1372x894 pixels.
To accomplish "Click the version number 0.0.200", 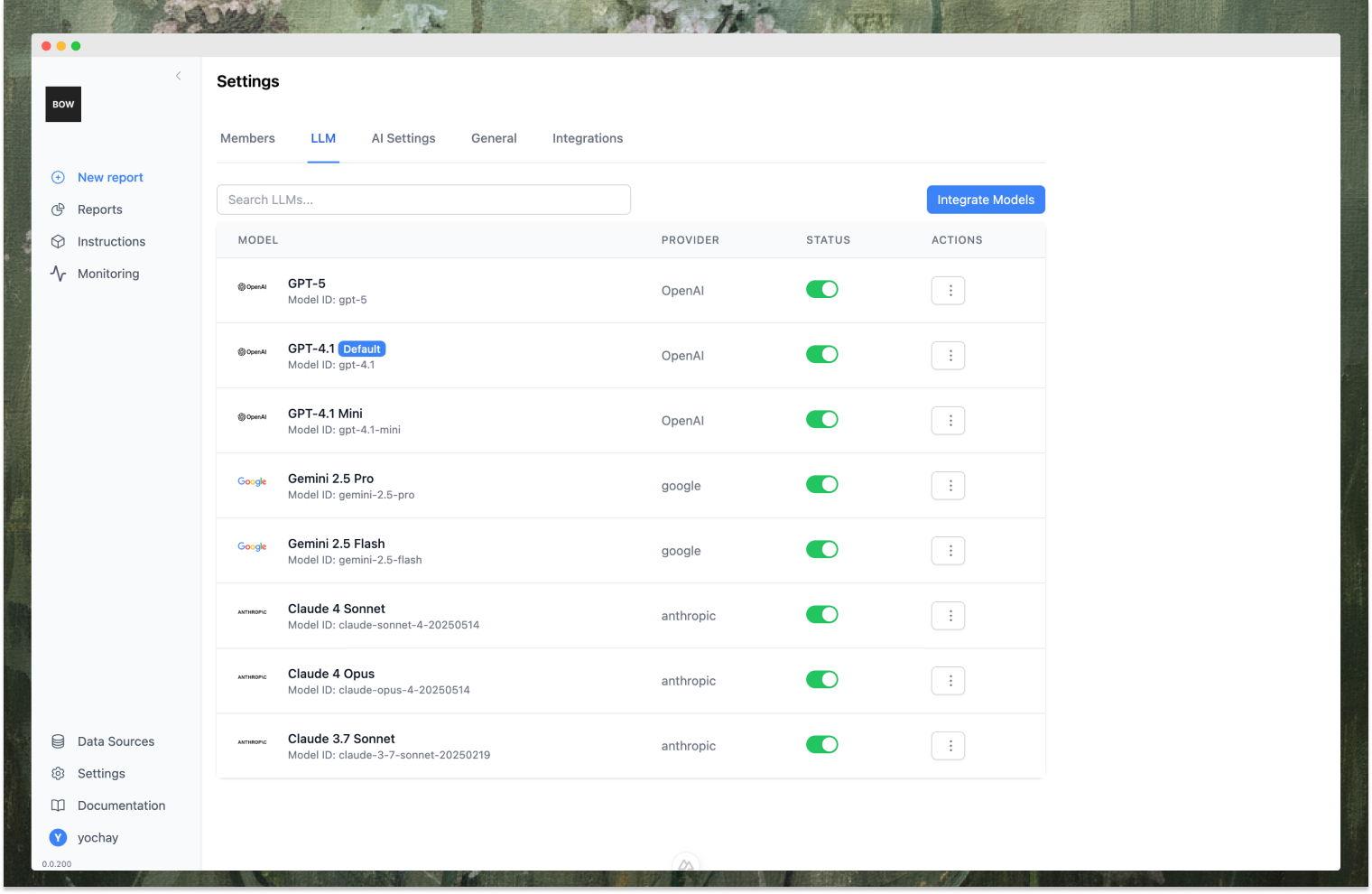I will tap(57, 864).
